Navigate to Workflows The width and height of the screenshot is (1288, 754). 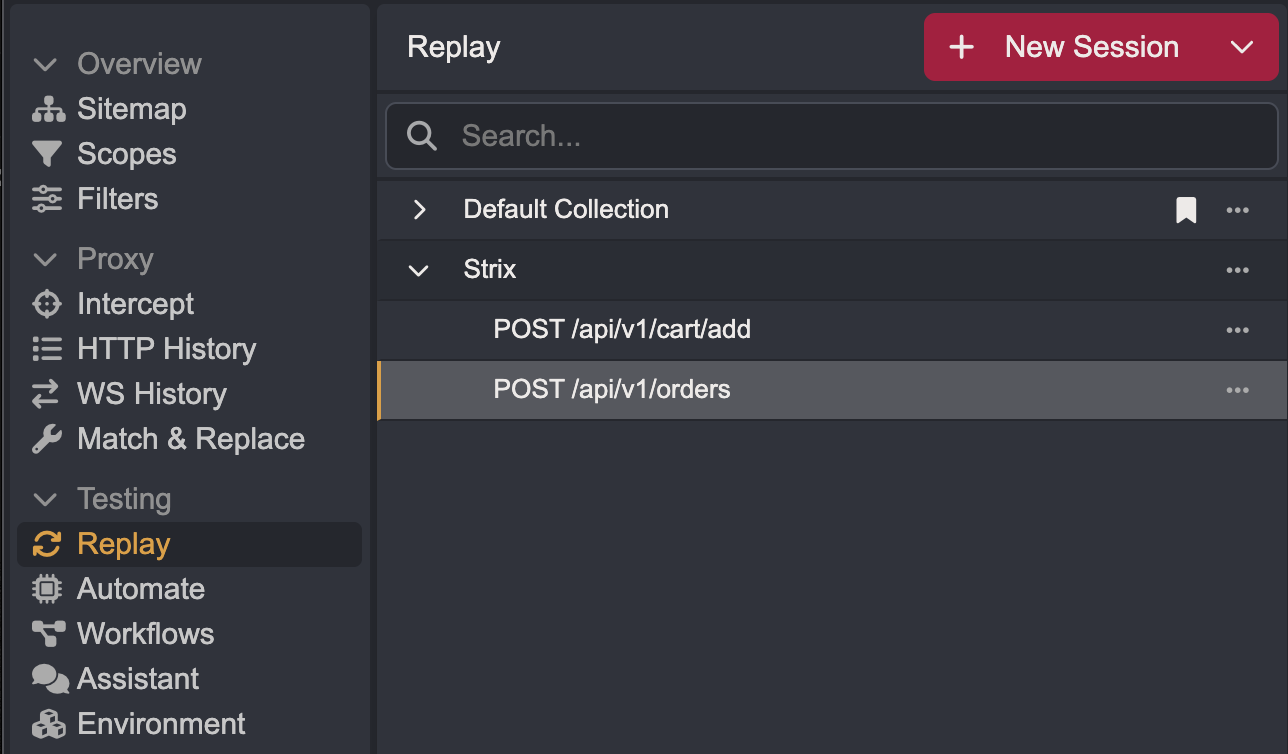(x=146, y=634)
